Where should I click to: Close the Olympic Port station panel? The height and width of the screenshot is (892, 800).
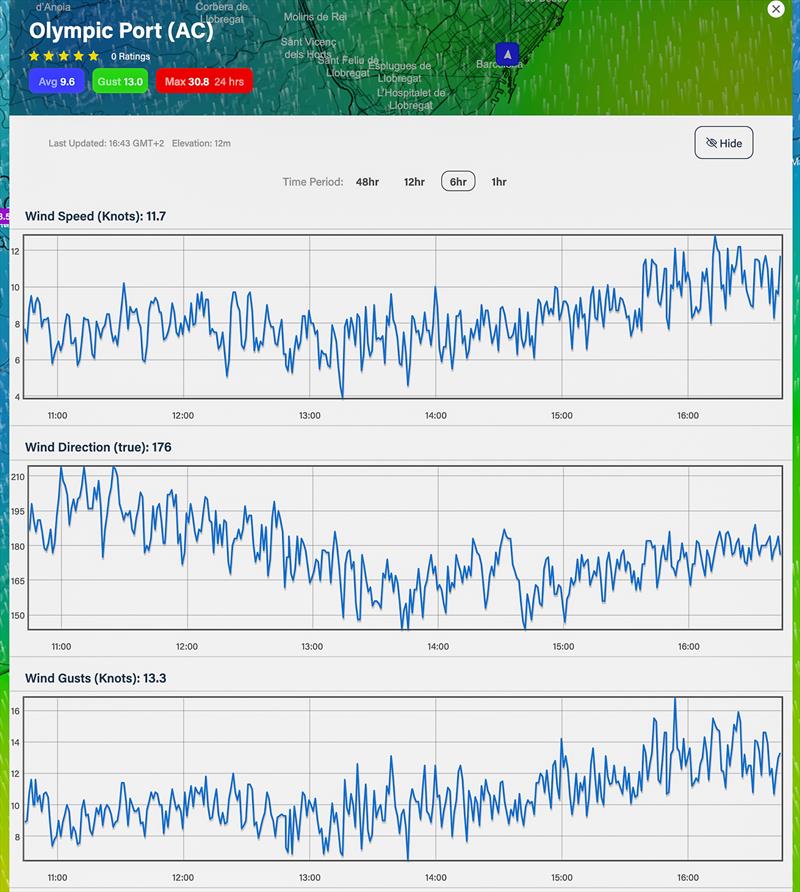pos(776,9)
